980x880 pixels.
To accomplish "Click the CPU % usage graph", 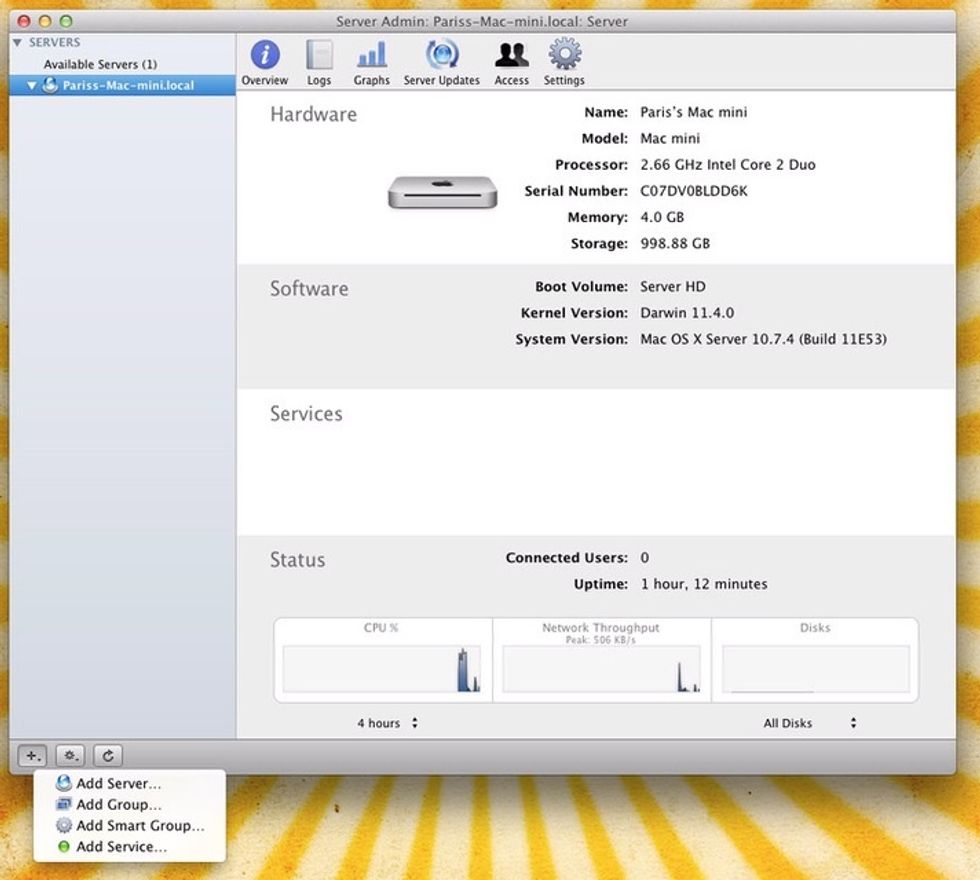I will [382, 668].
